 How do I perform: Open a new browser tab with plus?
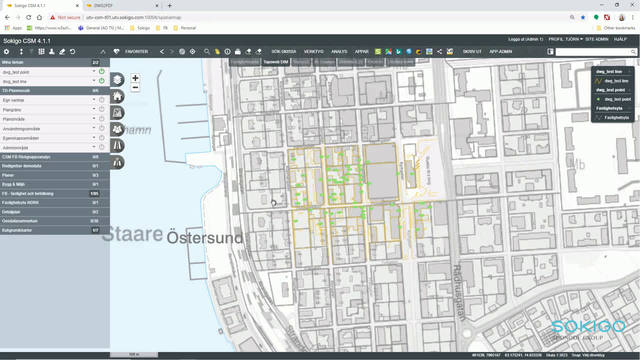pyautogui.click(x=170, y=6)
